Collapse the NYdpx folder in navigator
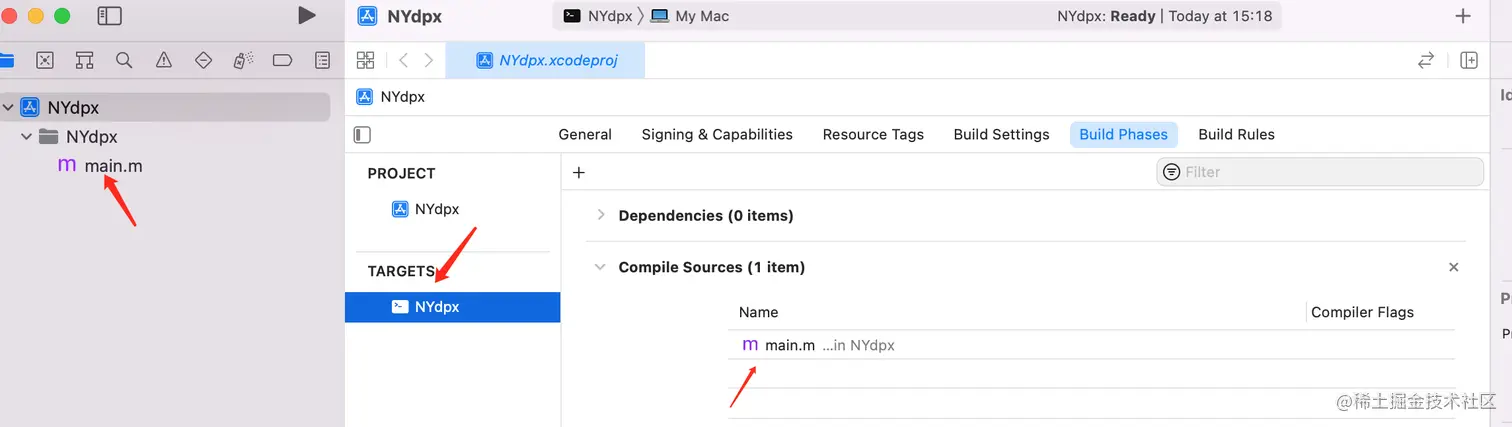 [27, 137]
